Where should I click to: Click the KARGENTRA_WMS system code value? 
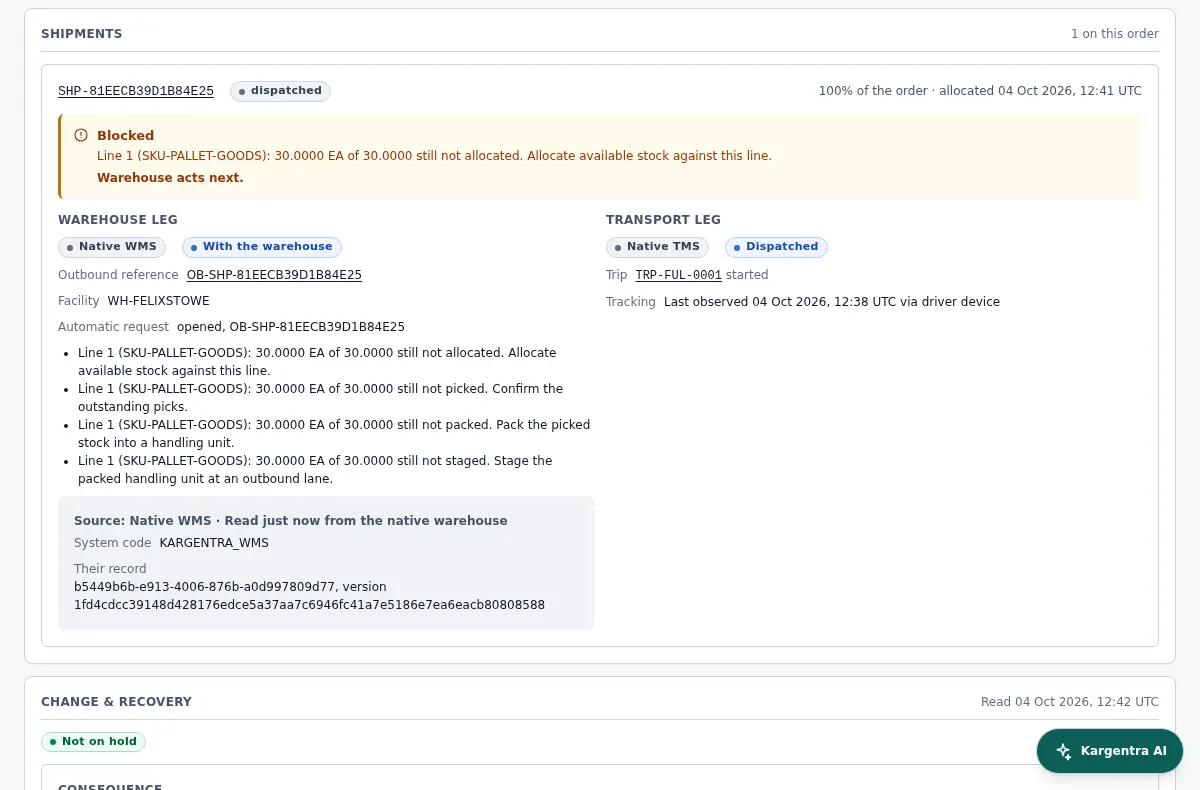point(214,543)
